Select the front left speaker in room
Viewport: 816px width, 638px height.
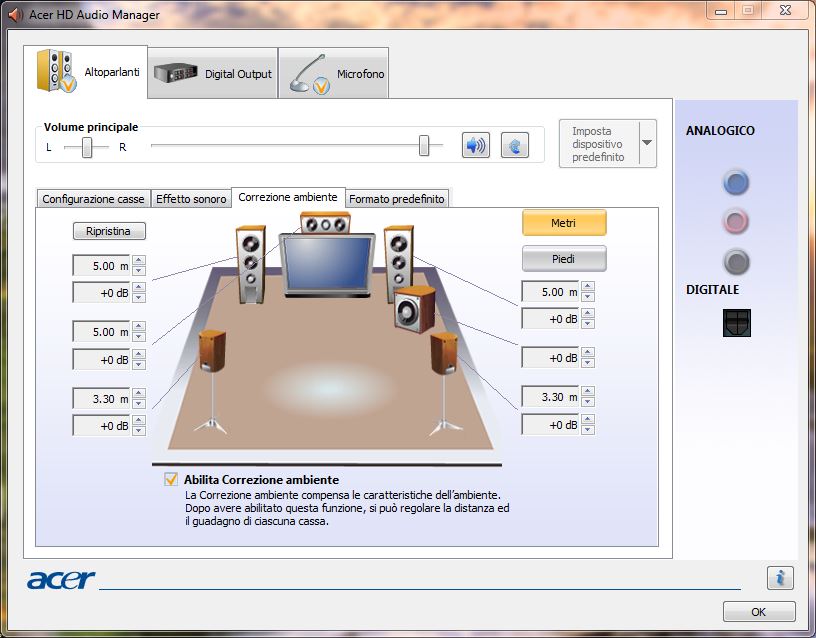tap(251, 264)
